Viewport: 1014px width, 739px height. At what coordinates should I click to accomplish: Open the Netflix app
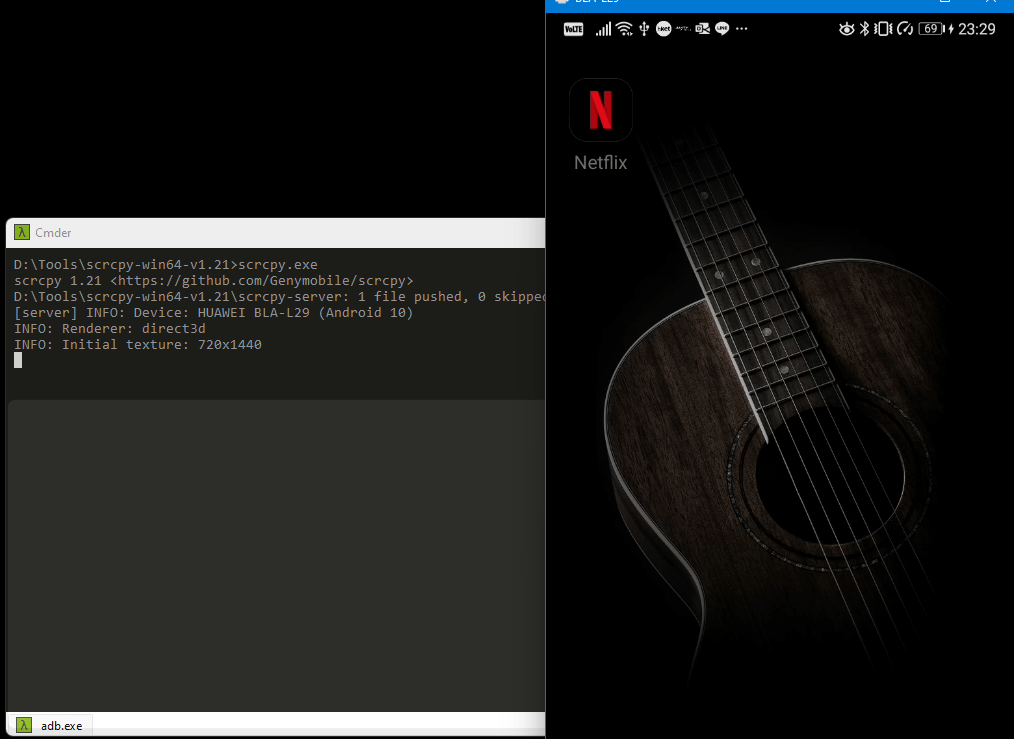pos(600,110)
